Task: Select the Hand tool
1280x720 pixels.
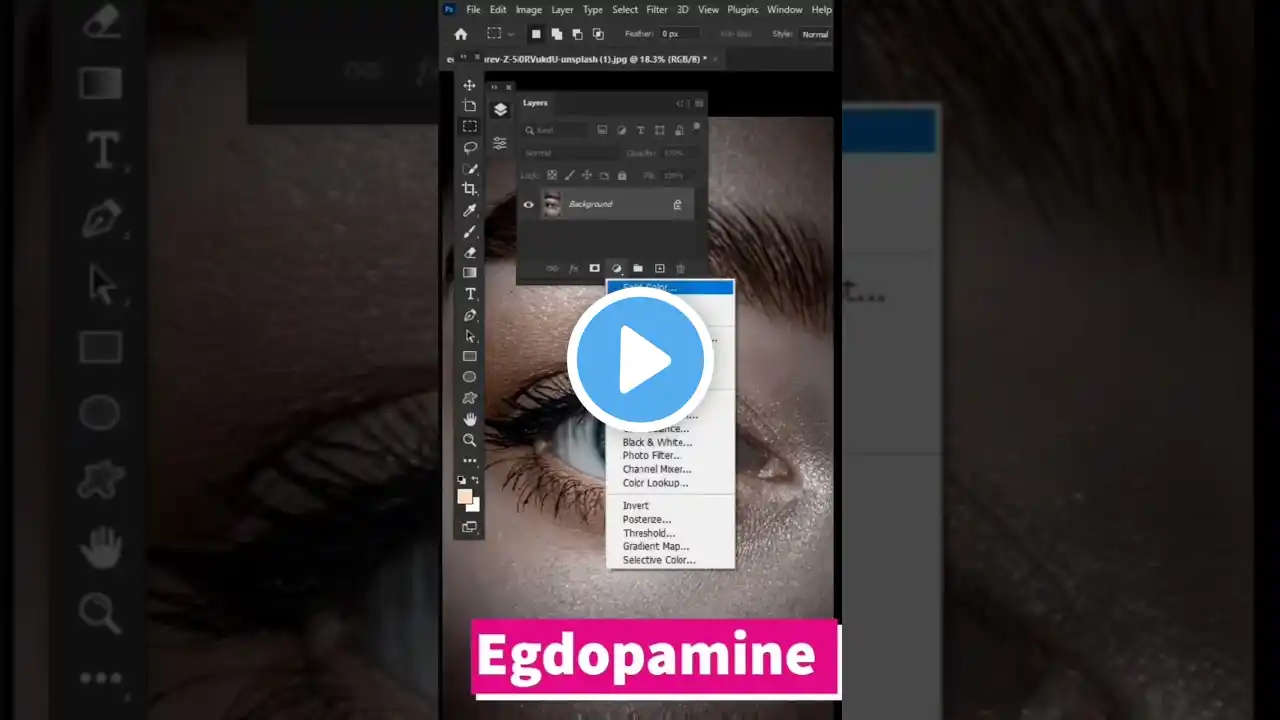Action: 469,419
